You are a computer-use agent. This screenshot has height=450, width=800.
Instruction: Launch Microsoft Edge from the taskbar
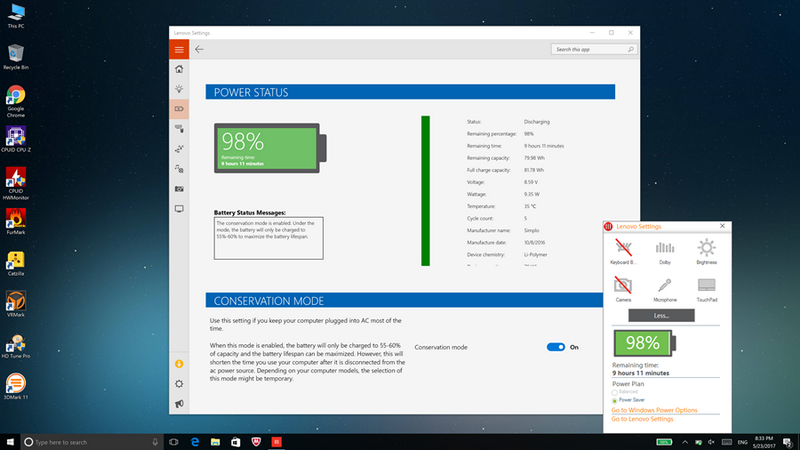(x=195, y=442)
